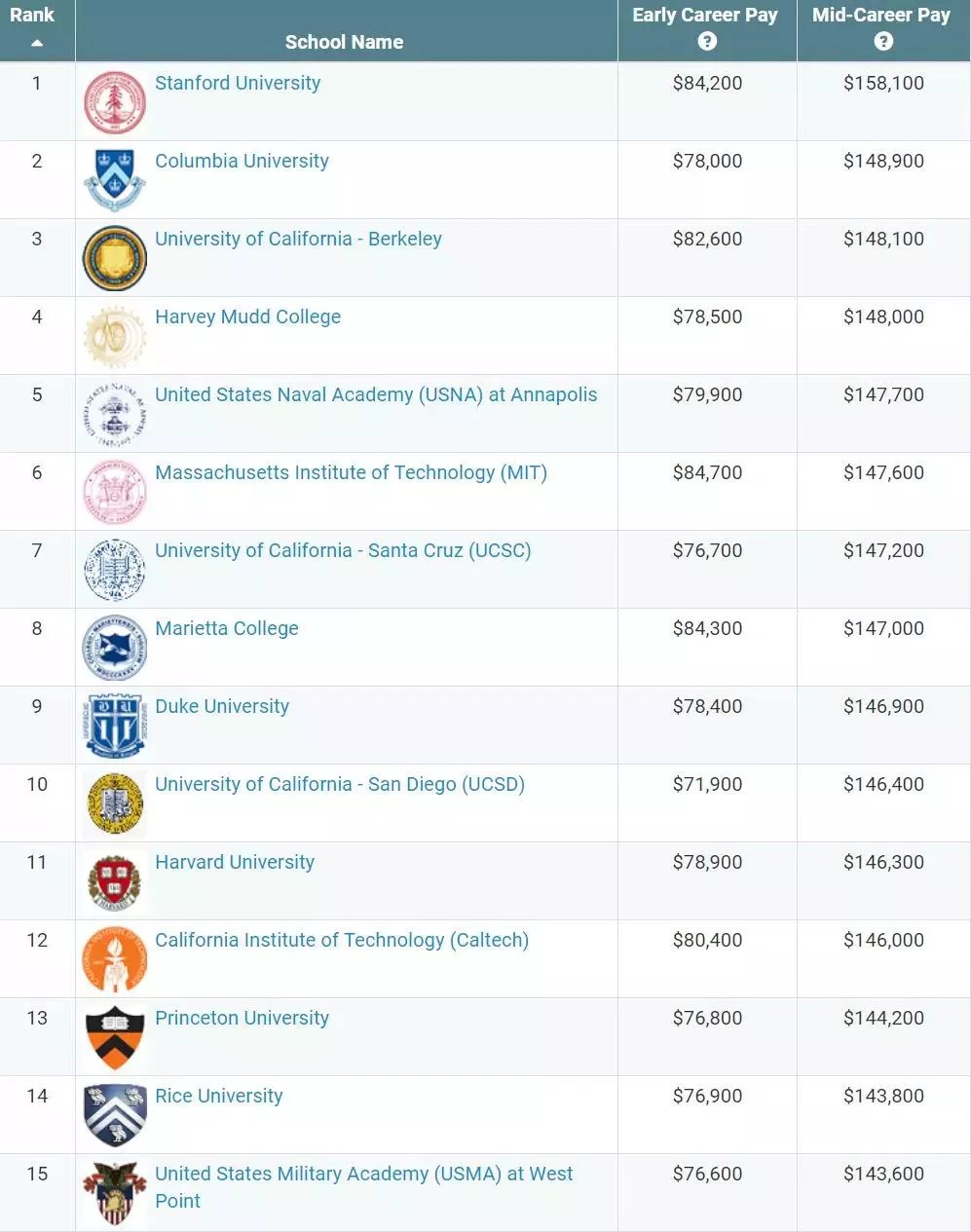Sort by School Name column header
Screen dimensions: 971x1232
click(344, 42)
